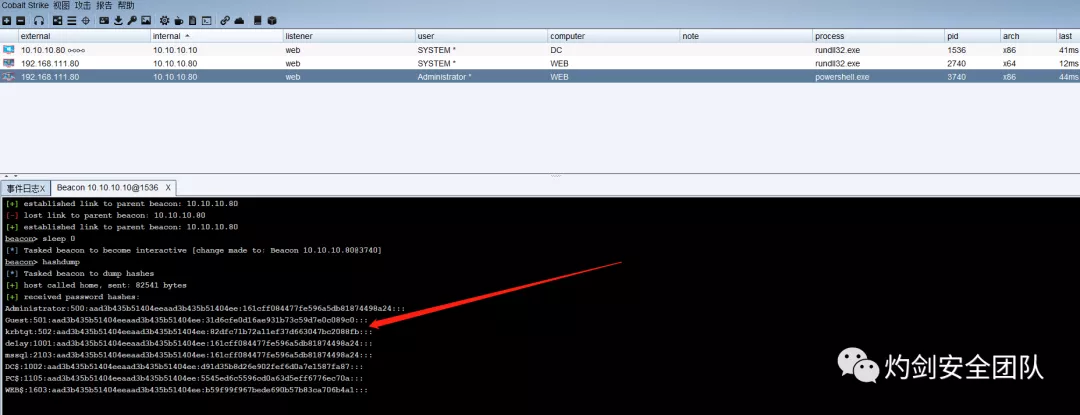Click the powershell.exe process cell
The width and height of the screenshot is (1080, 415).
click(x=842, y=77)
